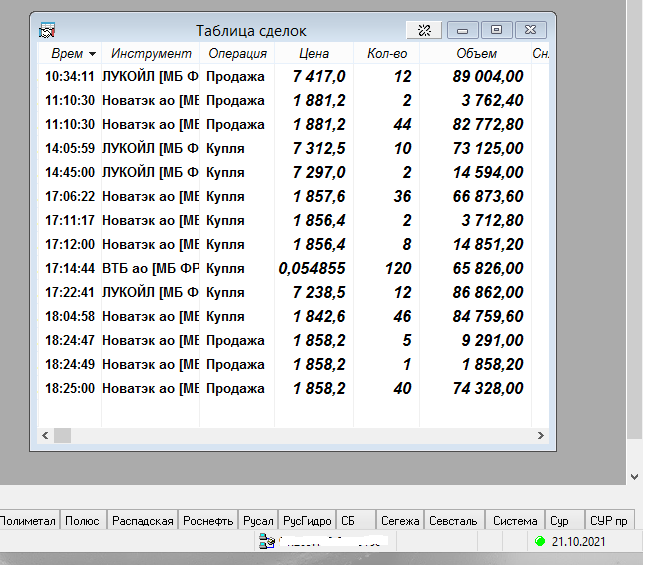The height and width of the screenshot is (565, 648).
Task: Click the Таблица сделок window icon
Action: pyautogui.click(x=47, y=30)
